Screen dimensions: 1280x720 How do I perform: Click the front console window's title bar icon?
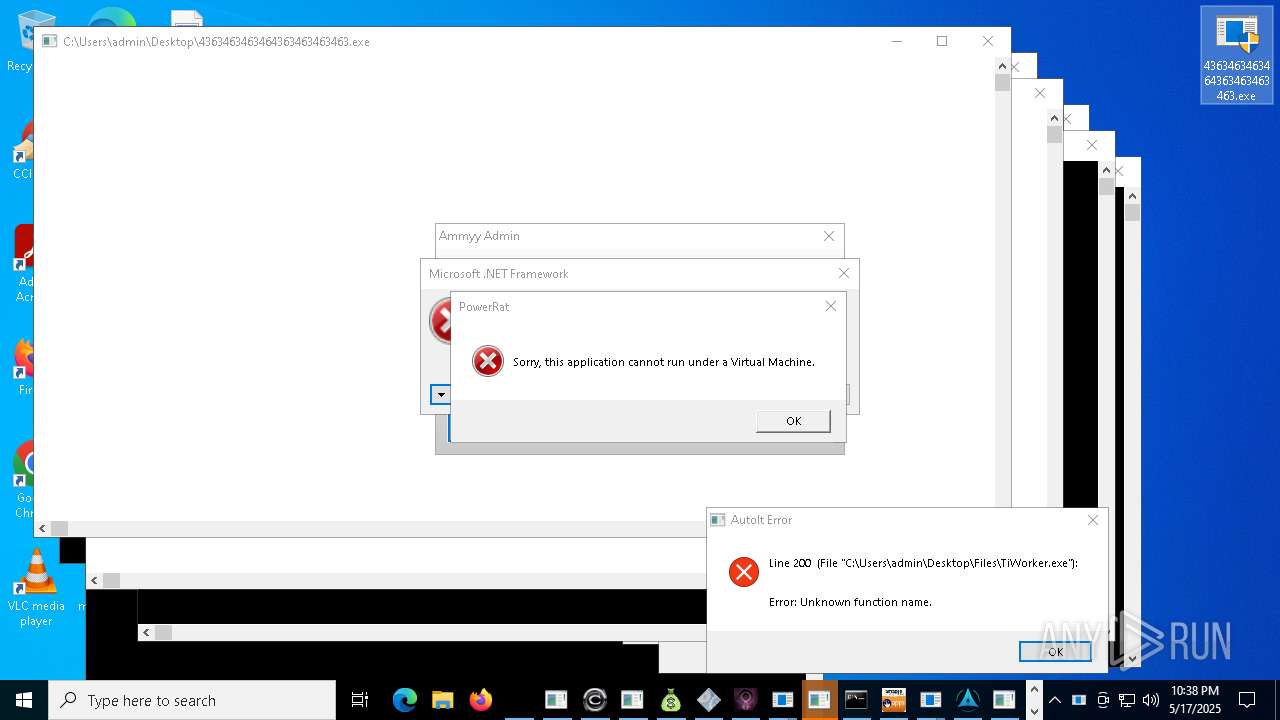click(x=49, y=41)
